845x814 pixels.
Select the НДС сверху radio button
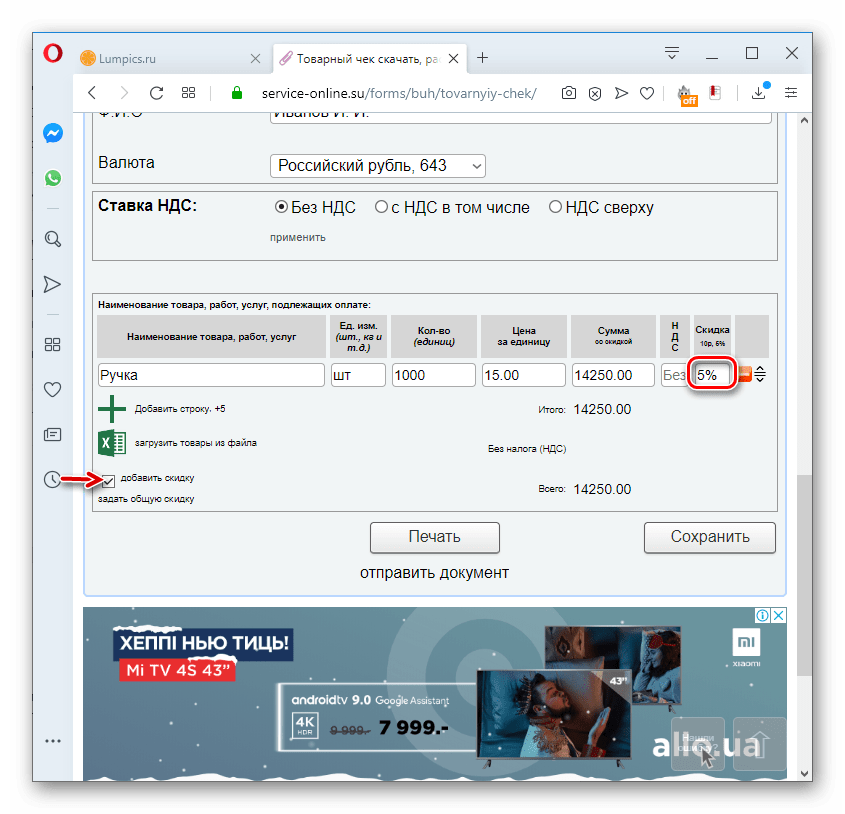[556, 207]
